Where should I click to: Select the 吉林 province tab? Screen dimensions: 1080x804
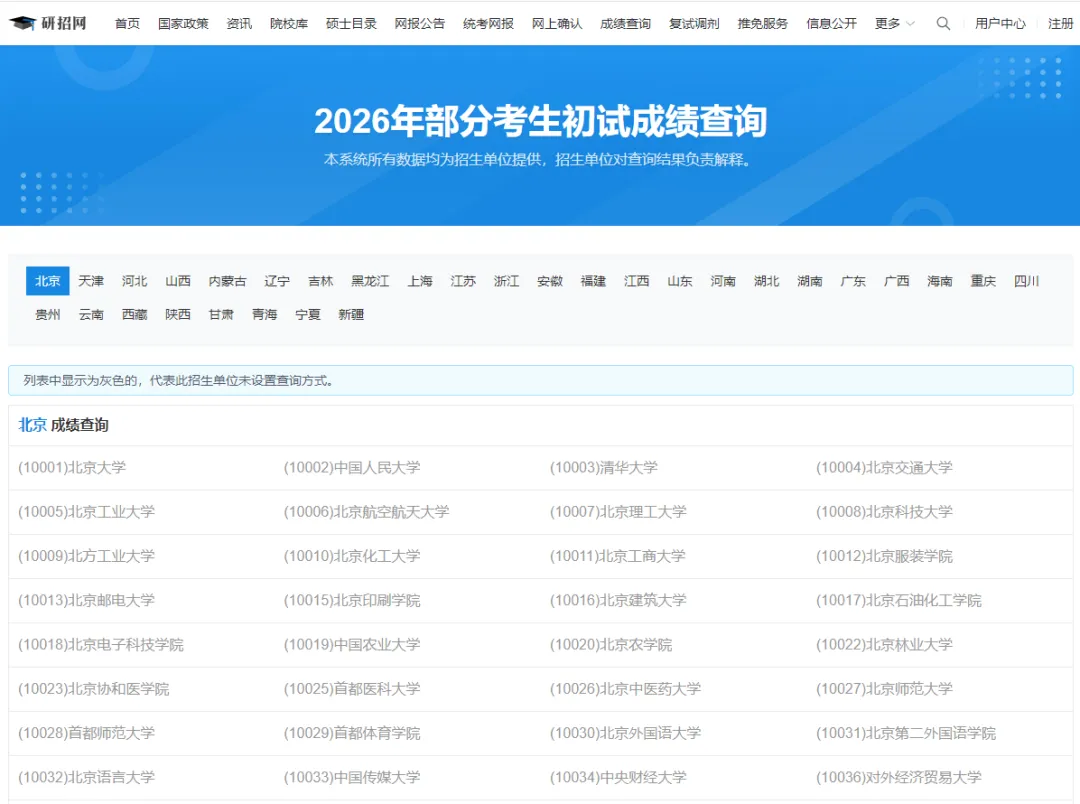[x=320, y=280]
